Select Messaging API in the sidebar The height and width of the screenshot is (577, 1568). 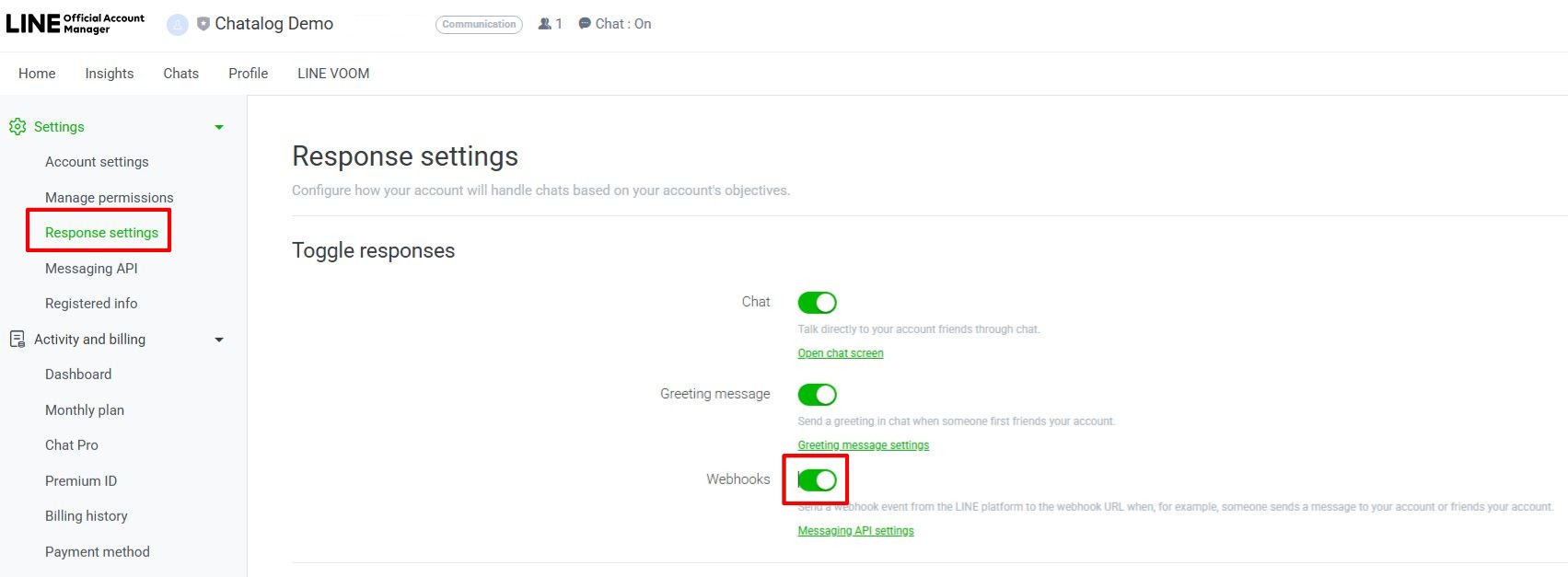pos(91,269)
